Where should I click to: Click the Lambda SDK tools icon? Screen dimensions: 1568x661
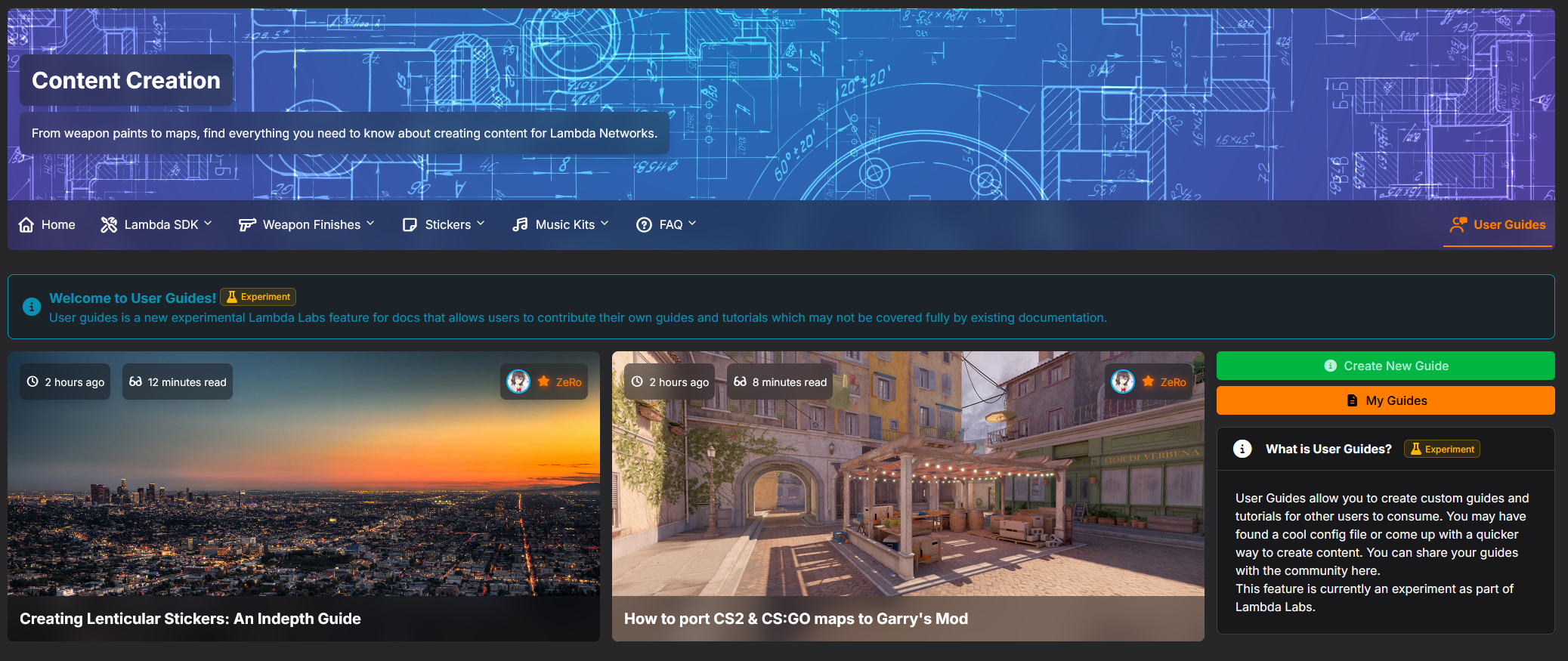(x=109, y=224)
